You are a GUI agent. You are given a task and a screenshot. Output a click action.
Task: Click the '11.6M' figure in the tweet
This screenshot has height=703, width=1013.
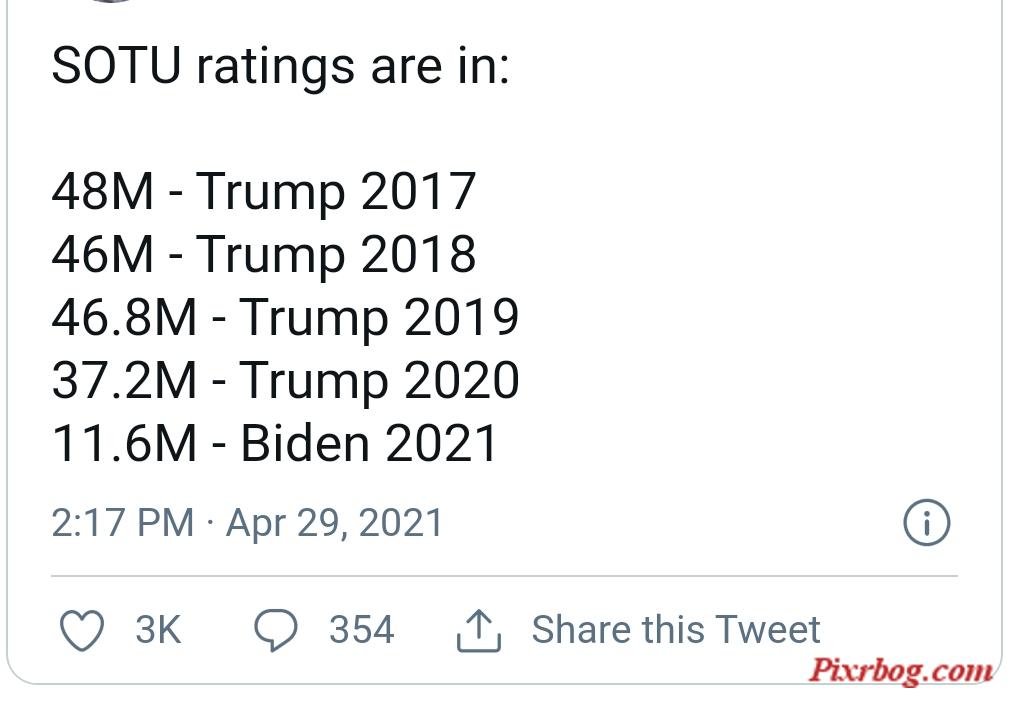[x=124, y=443]
